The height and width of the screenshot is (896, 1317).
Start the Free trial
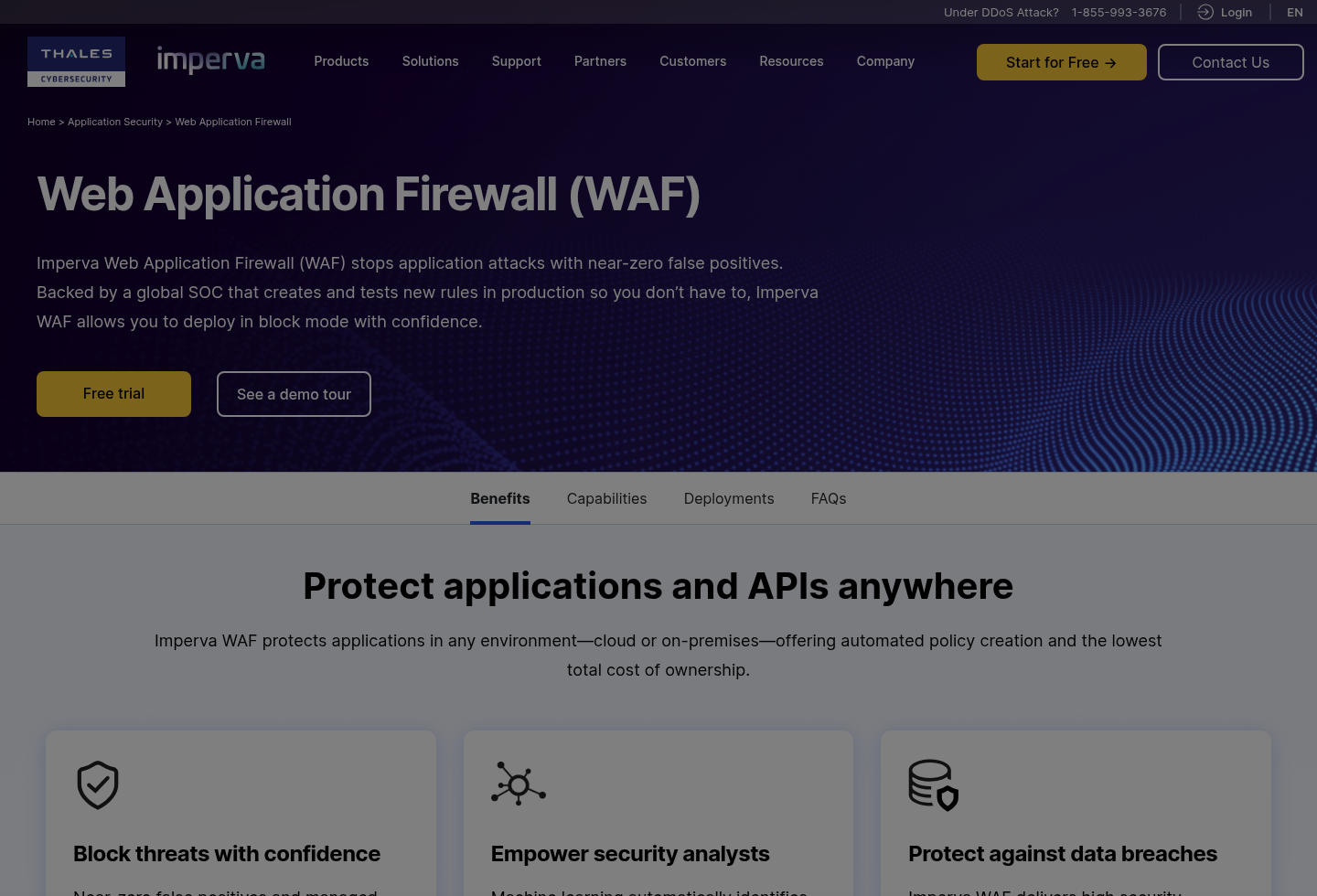tap(113, 394)
